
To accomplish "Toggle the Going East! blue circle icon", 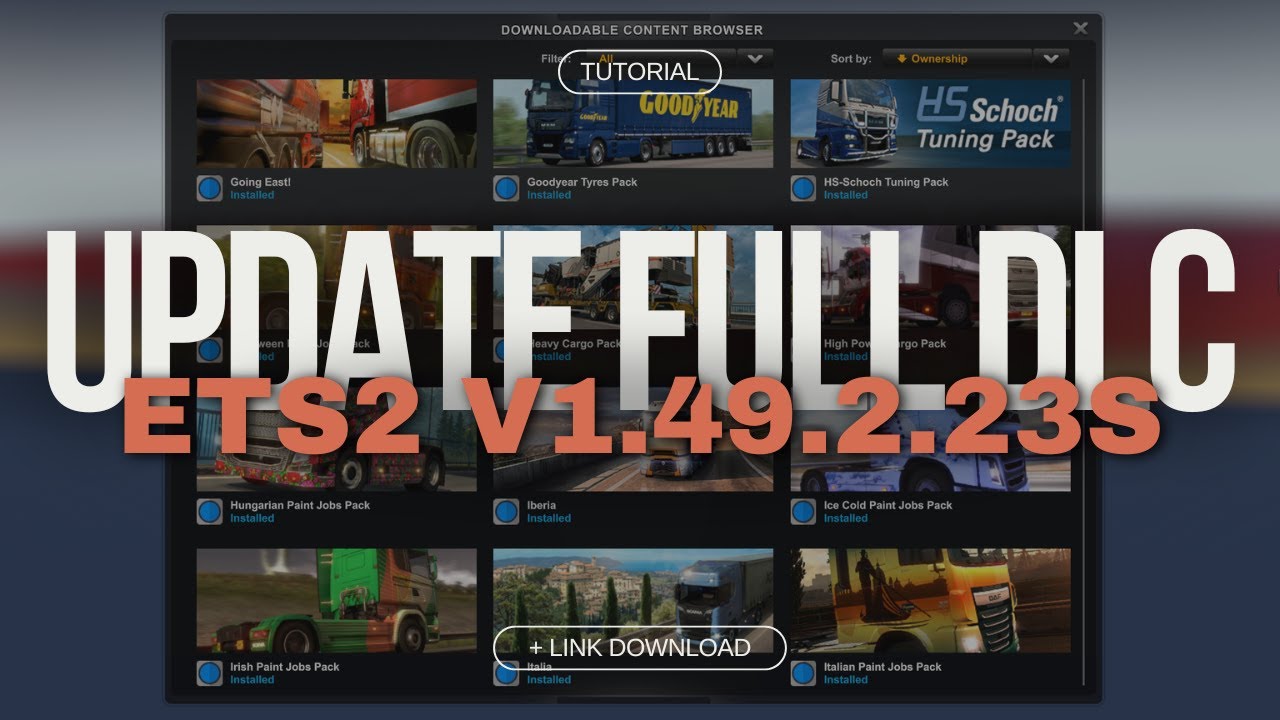I will click(209, 188).
